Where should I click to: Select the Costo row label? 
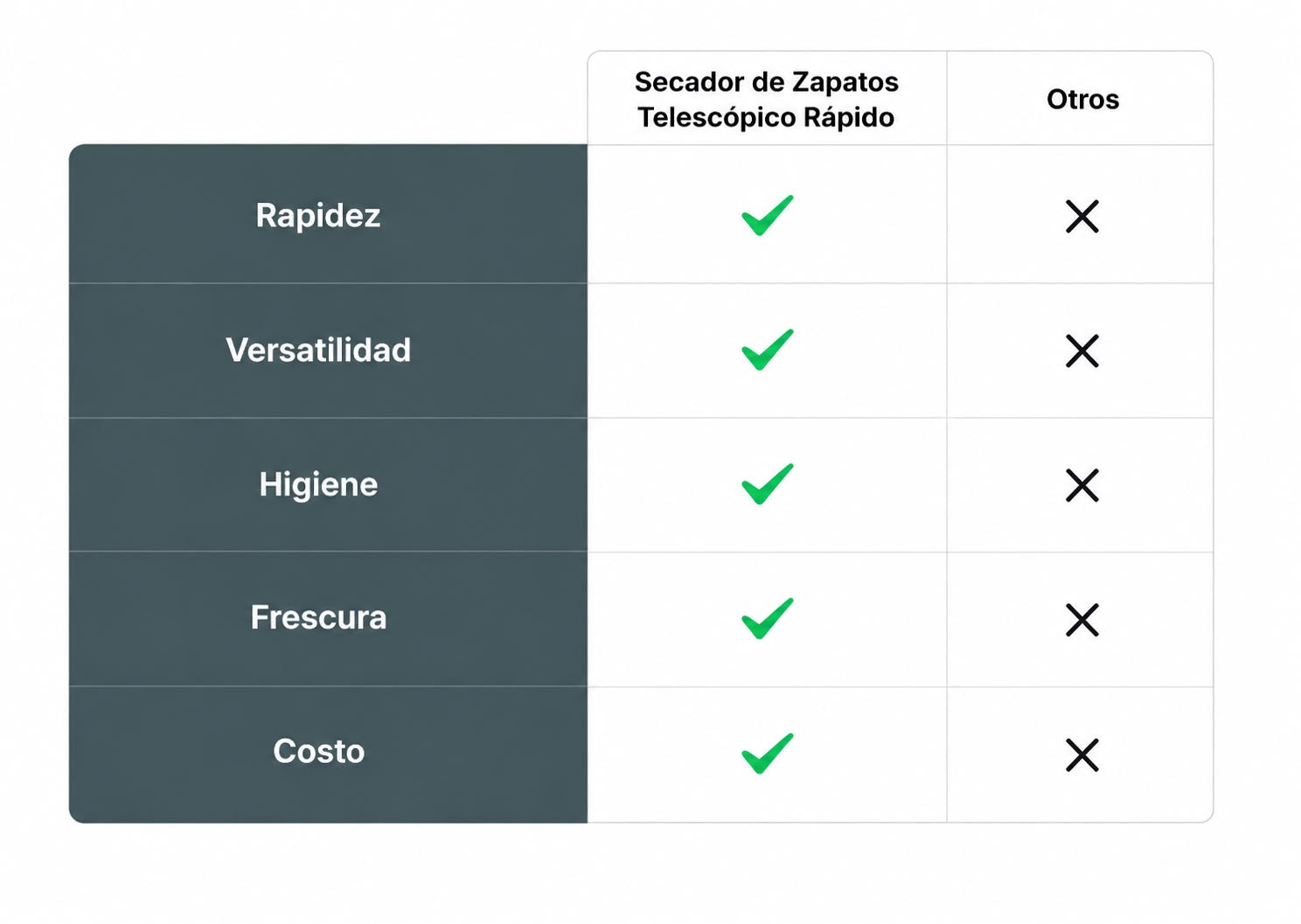click(318, 751)
